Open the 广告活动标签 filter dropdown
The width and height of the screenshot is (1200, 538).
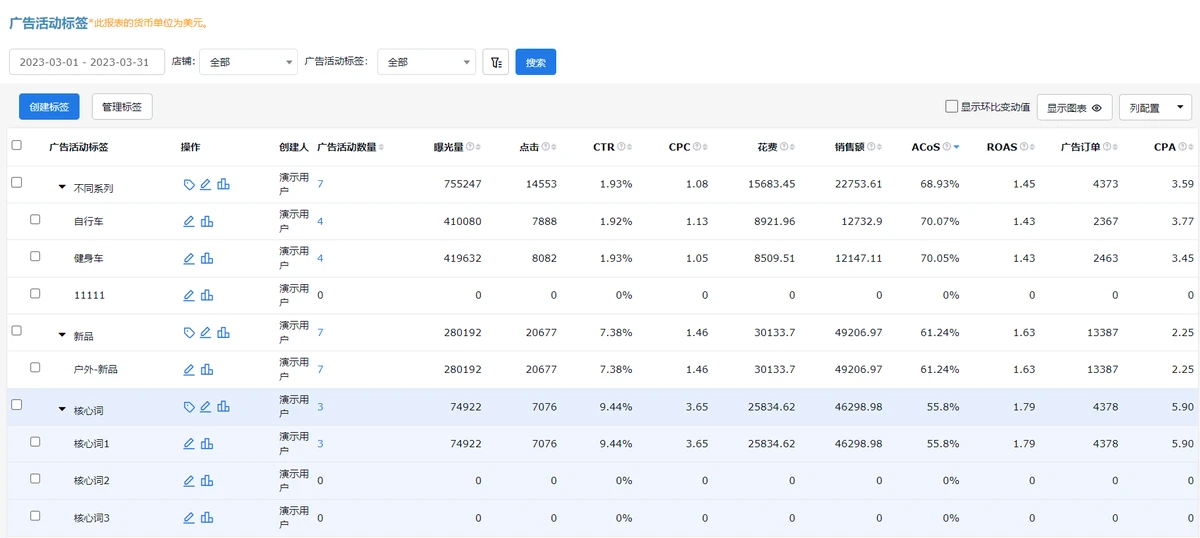(x=426, y=62)
